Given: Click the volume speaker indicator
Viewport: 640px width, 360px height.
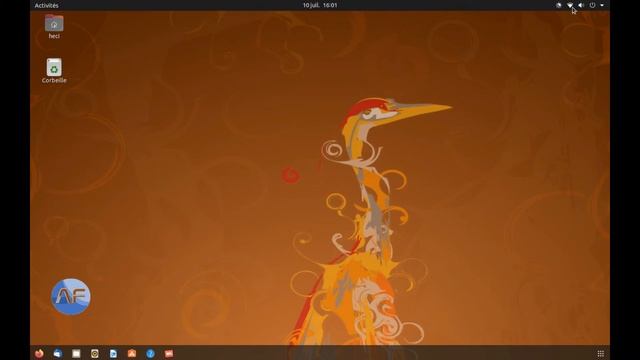Looking at the screenshot, I should point(581,5).
